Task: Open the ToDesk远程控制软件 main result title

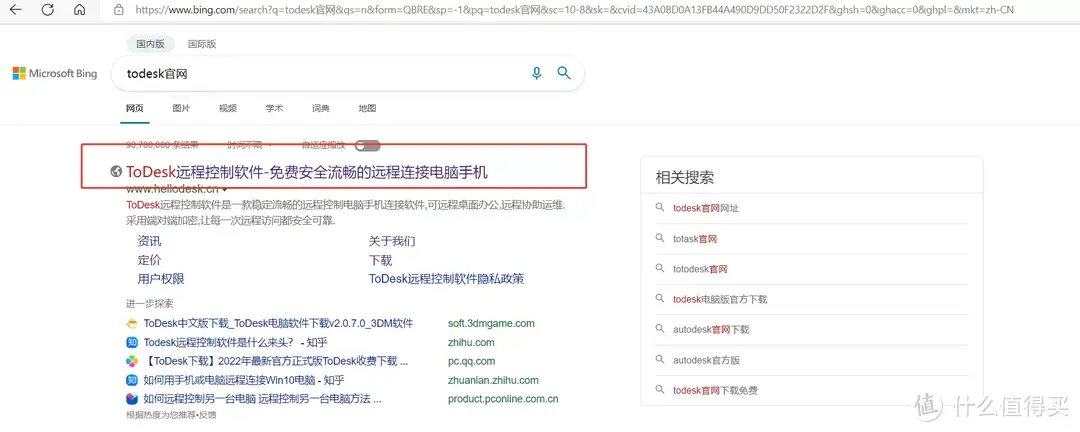Action: tap(307, 172)
